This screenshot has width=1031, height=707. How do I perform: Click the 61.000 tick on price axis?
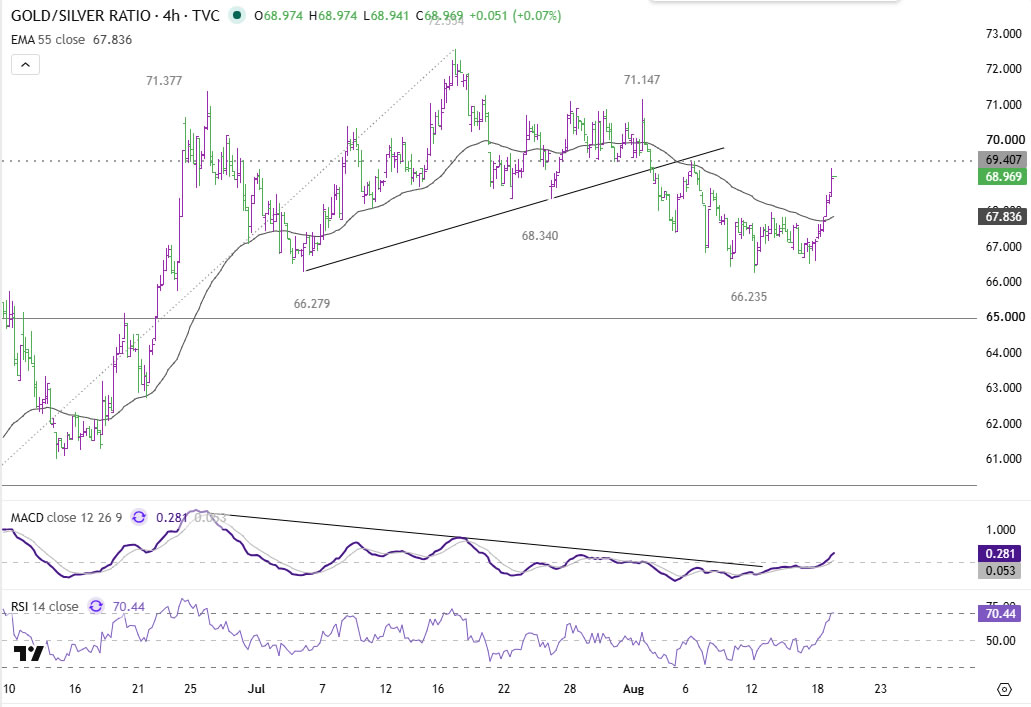click(1004, 459)
